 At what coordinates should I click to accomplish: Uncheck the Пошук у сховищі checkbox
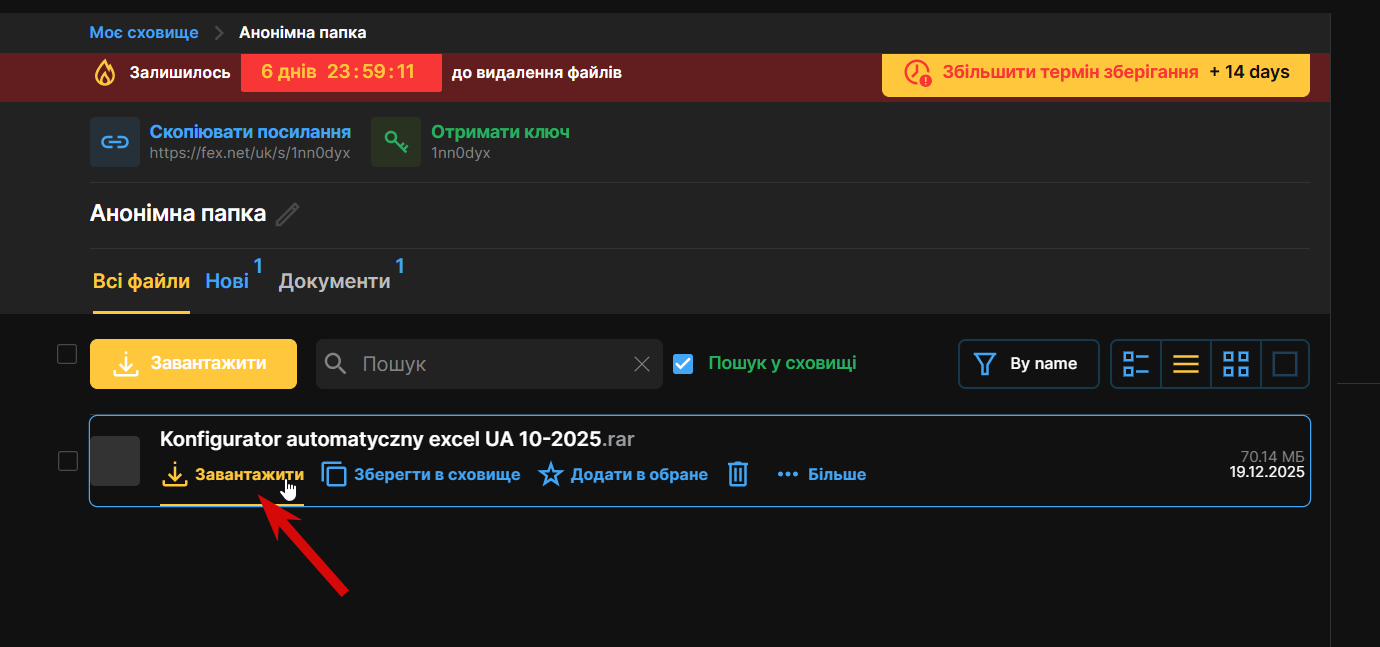point(683,363)
